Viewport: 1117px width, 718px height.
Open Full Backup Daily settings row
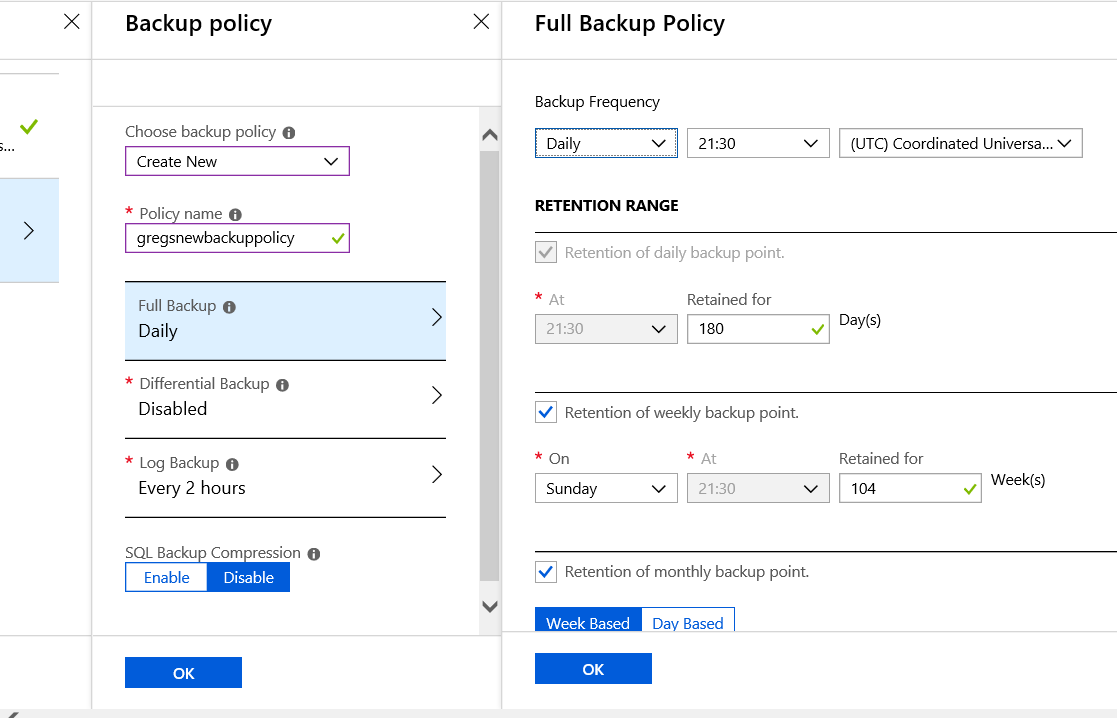tap(285, 321)
